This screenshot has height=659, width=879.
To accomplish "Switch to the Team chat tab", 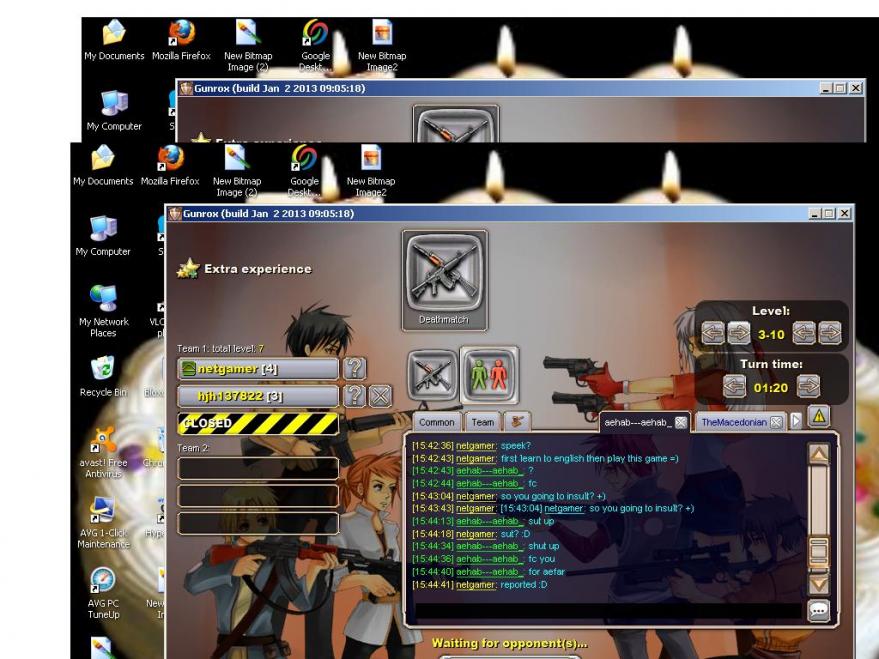I will tap(483, 423).
